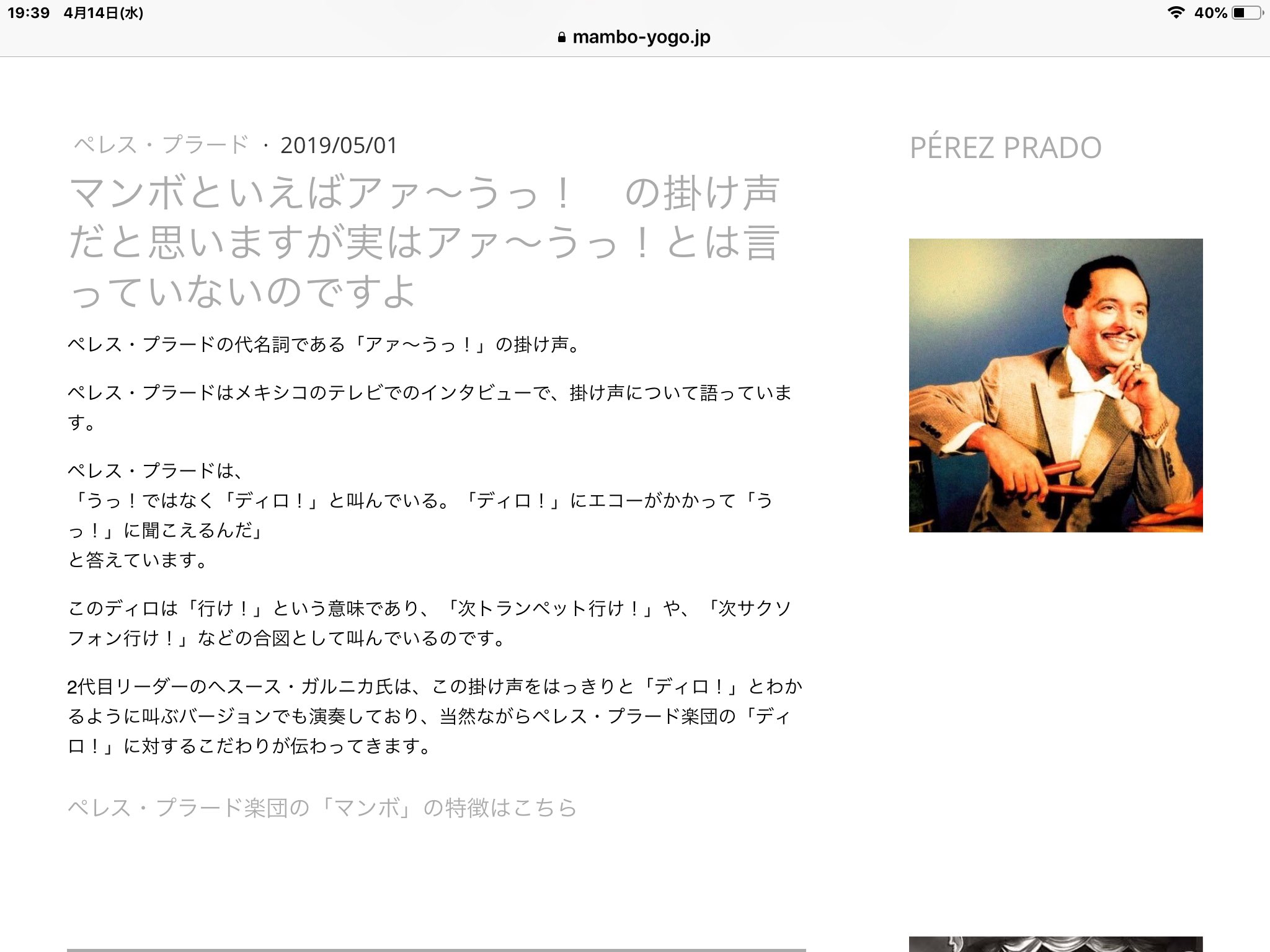Click the paragraph starting 2代目リーダーのヘスース・ガルニカ氏
This screenshot has height=952, width=1270.
pos(435,716)
